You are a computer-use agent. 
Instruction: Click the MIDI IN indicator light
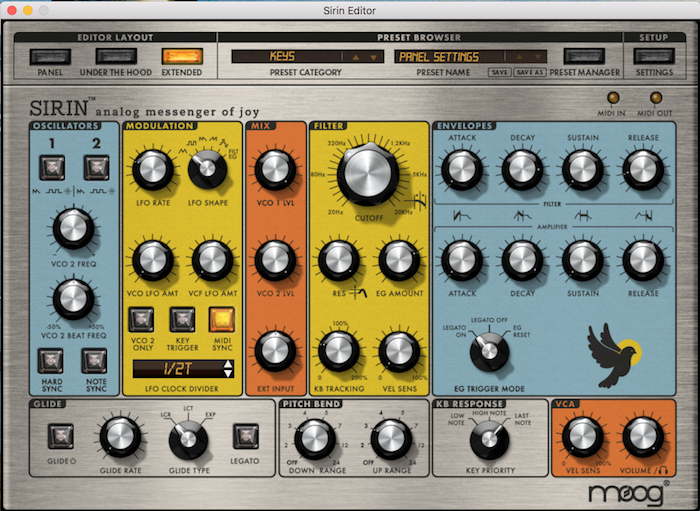point(613,98)
